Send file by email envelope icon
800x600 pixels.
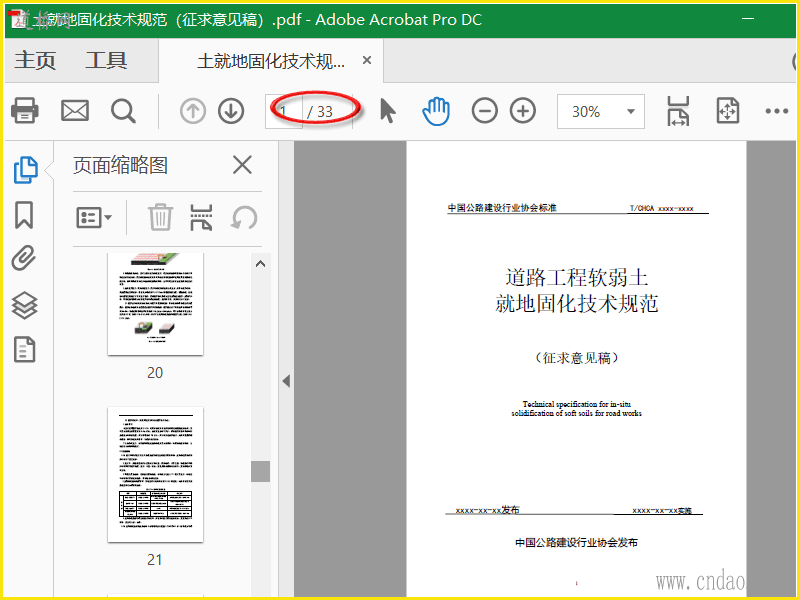75,110
